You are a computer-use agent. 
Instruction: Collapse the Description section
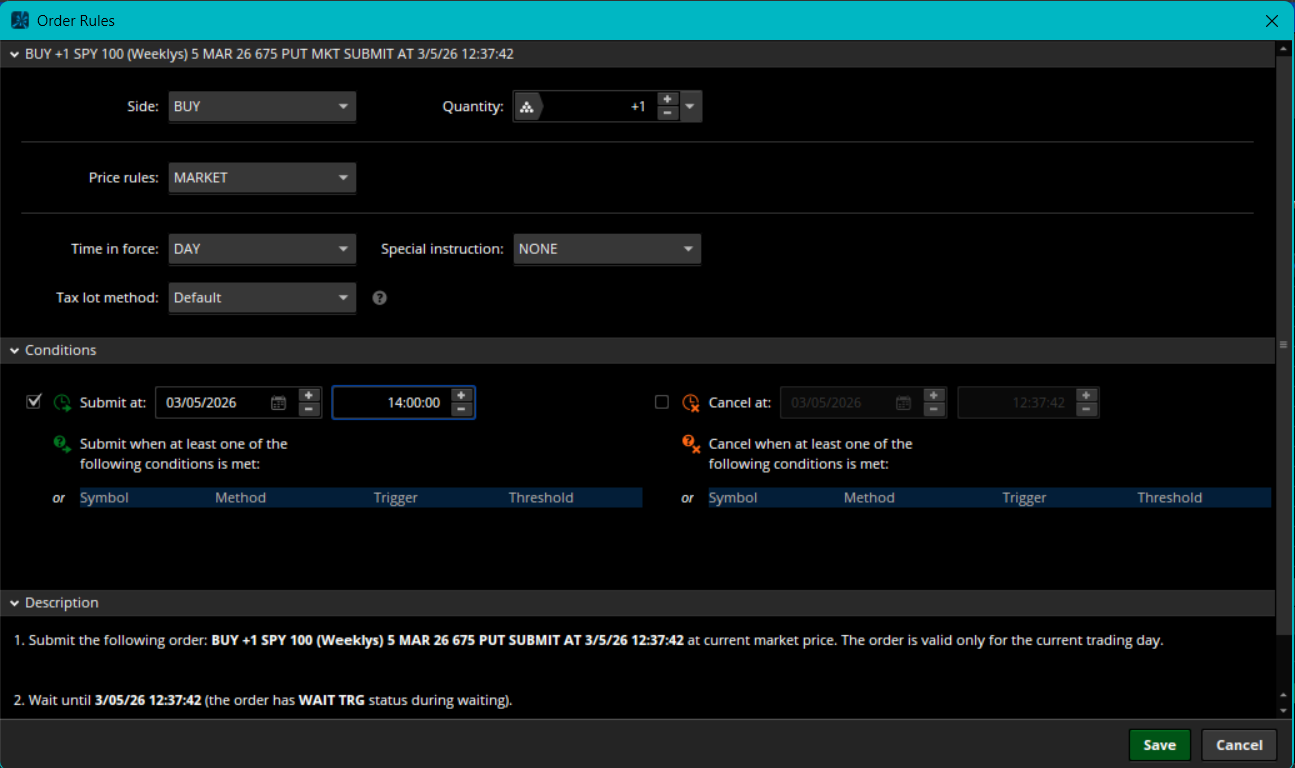pos(15,603)
